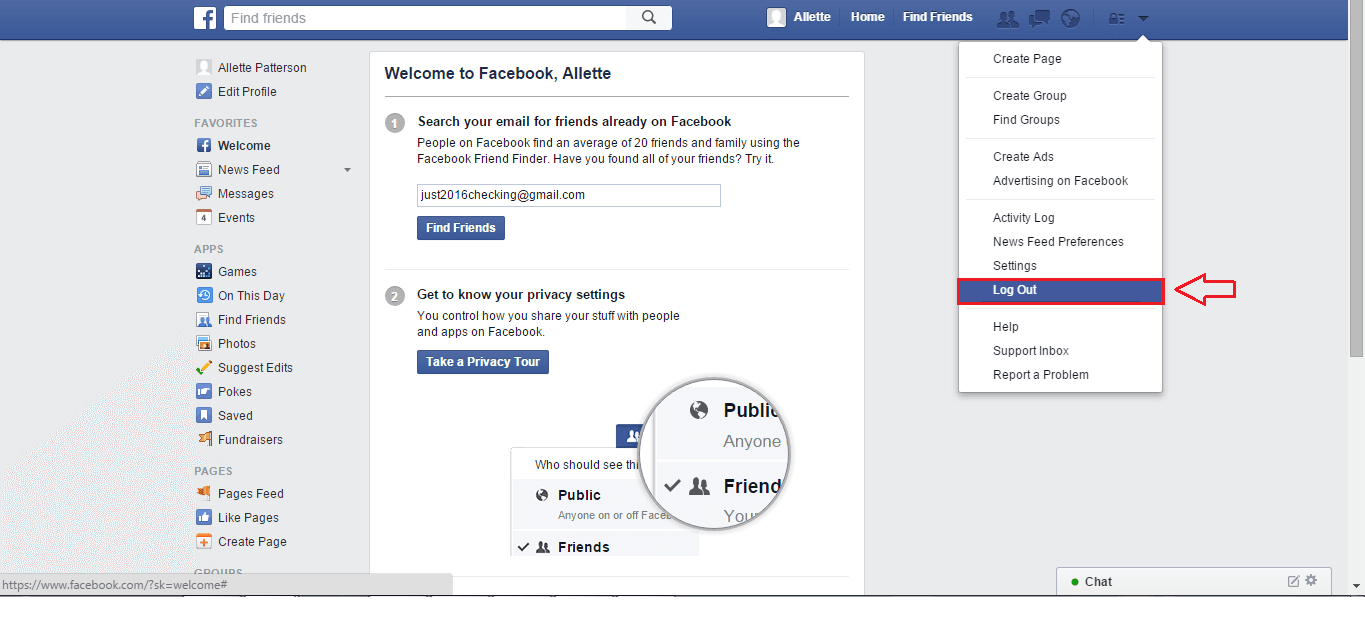
Task: Click the Photos icon
Action: pos(204,344)
